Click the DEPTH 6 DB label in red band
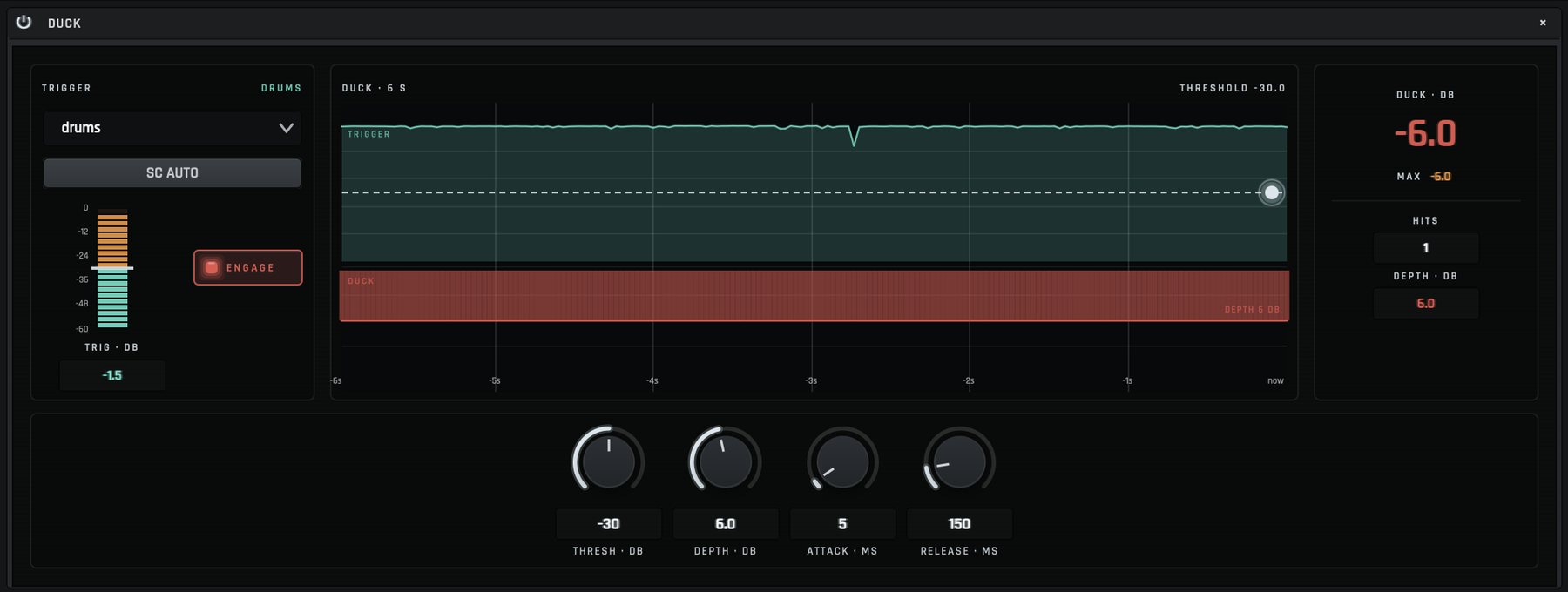The height and width of the screenshot is (592, 1568). tap(1252, 310)
